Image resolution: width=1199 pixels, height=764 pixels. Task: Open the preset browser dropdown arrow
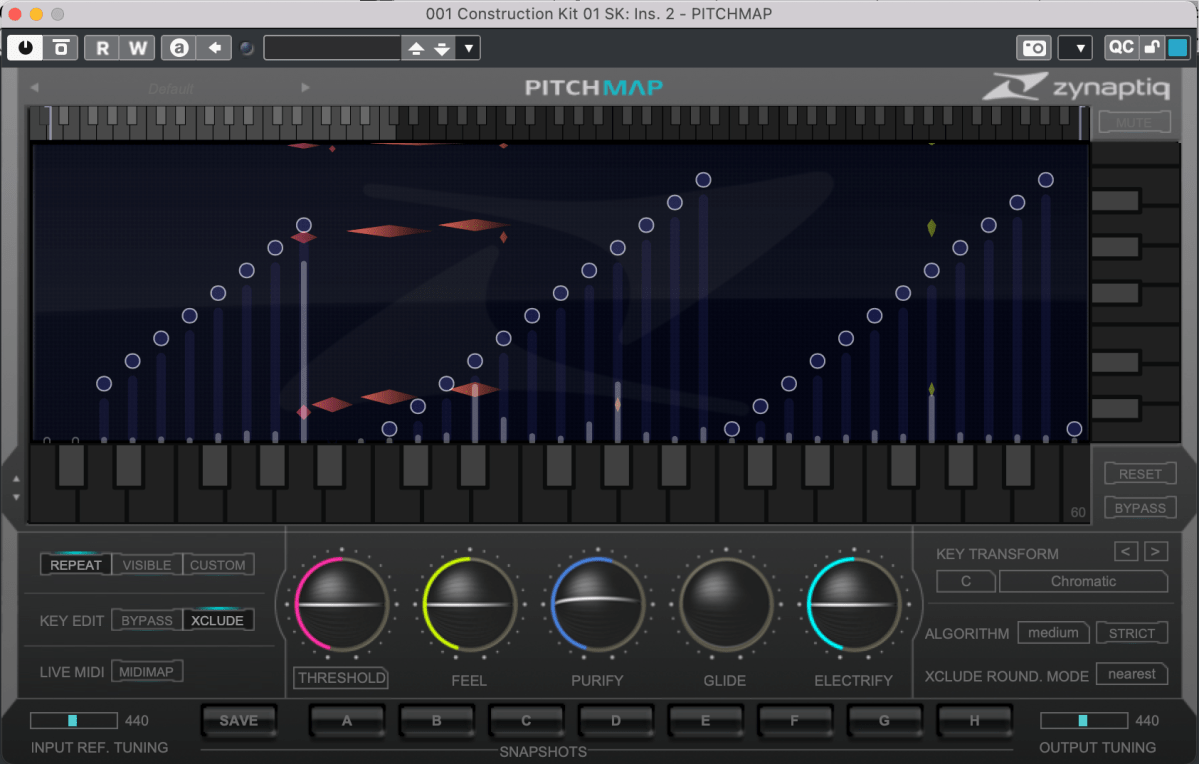pyautogui.click(x=468, y=48)
